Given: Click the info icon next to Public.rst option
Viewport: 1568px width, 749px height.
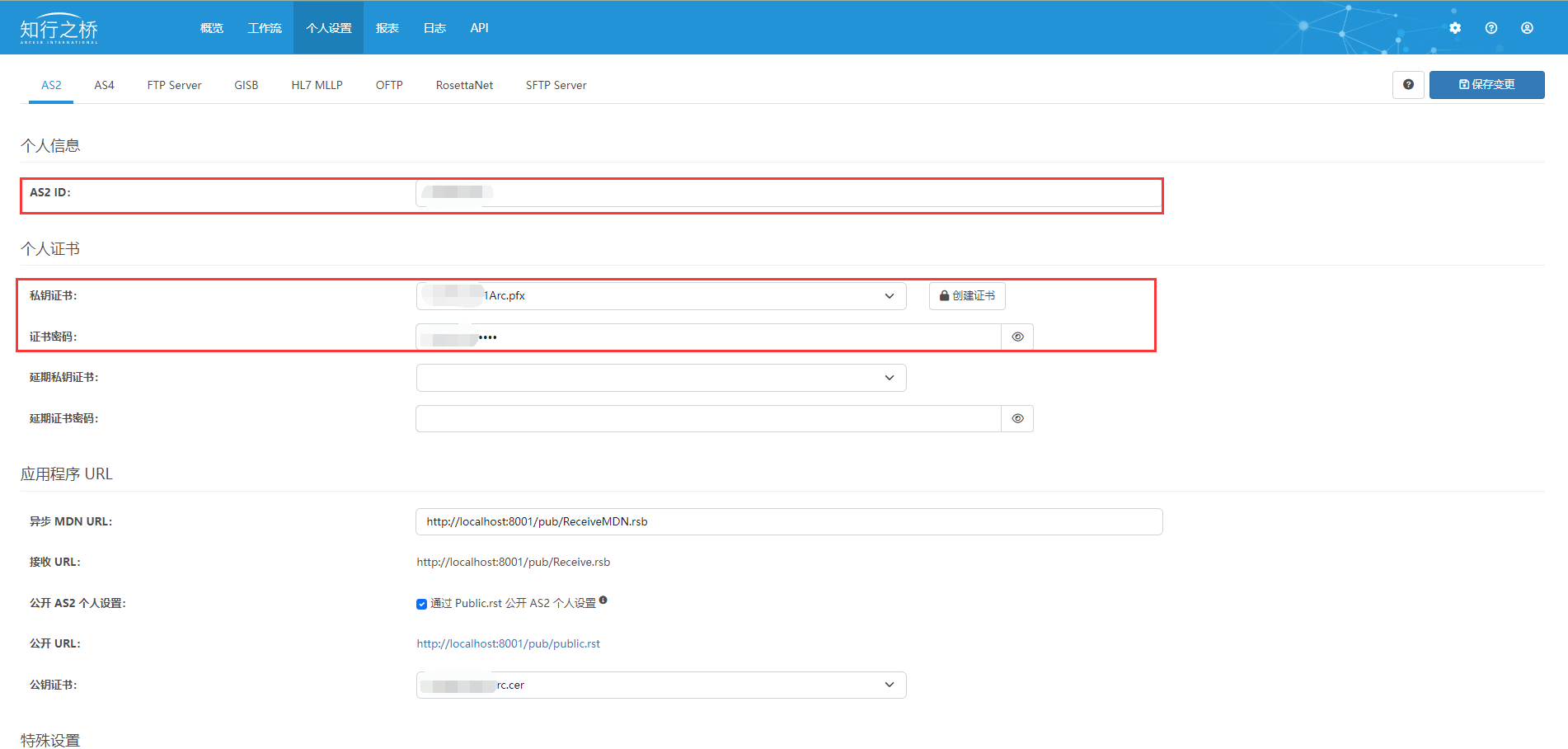Looking at the screenshot, I should tap(603, 601).
